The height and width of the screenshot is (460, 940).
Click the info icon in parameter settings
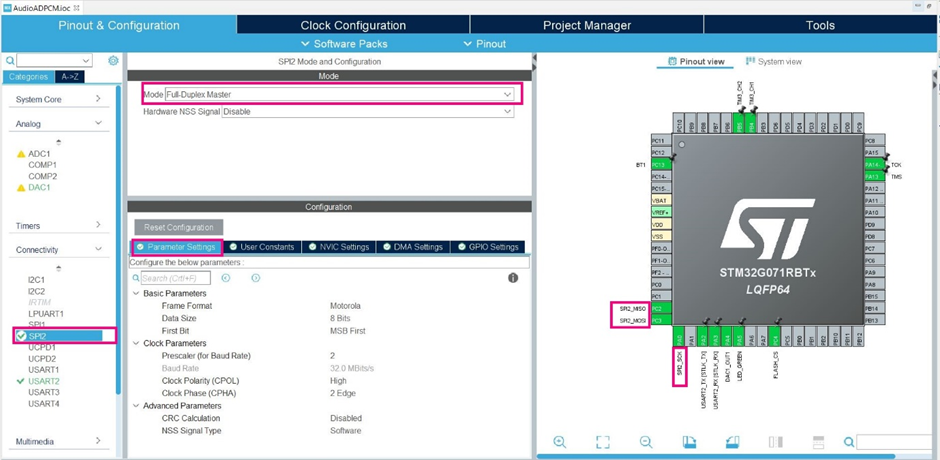click(513, 278)
